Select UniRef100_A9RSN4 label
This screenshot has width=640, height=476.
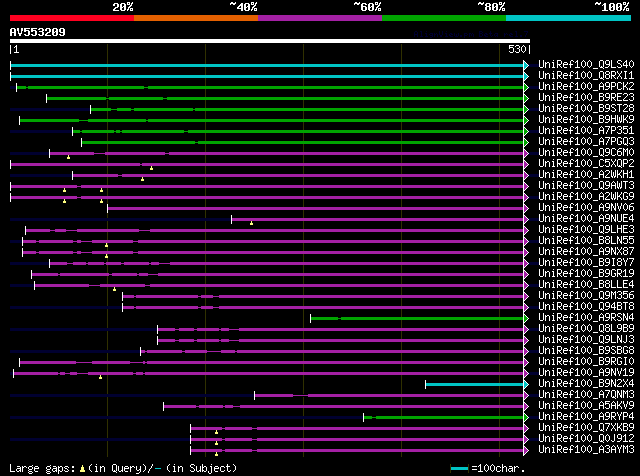586,318
